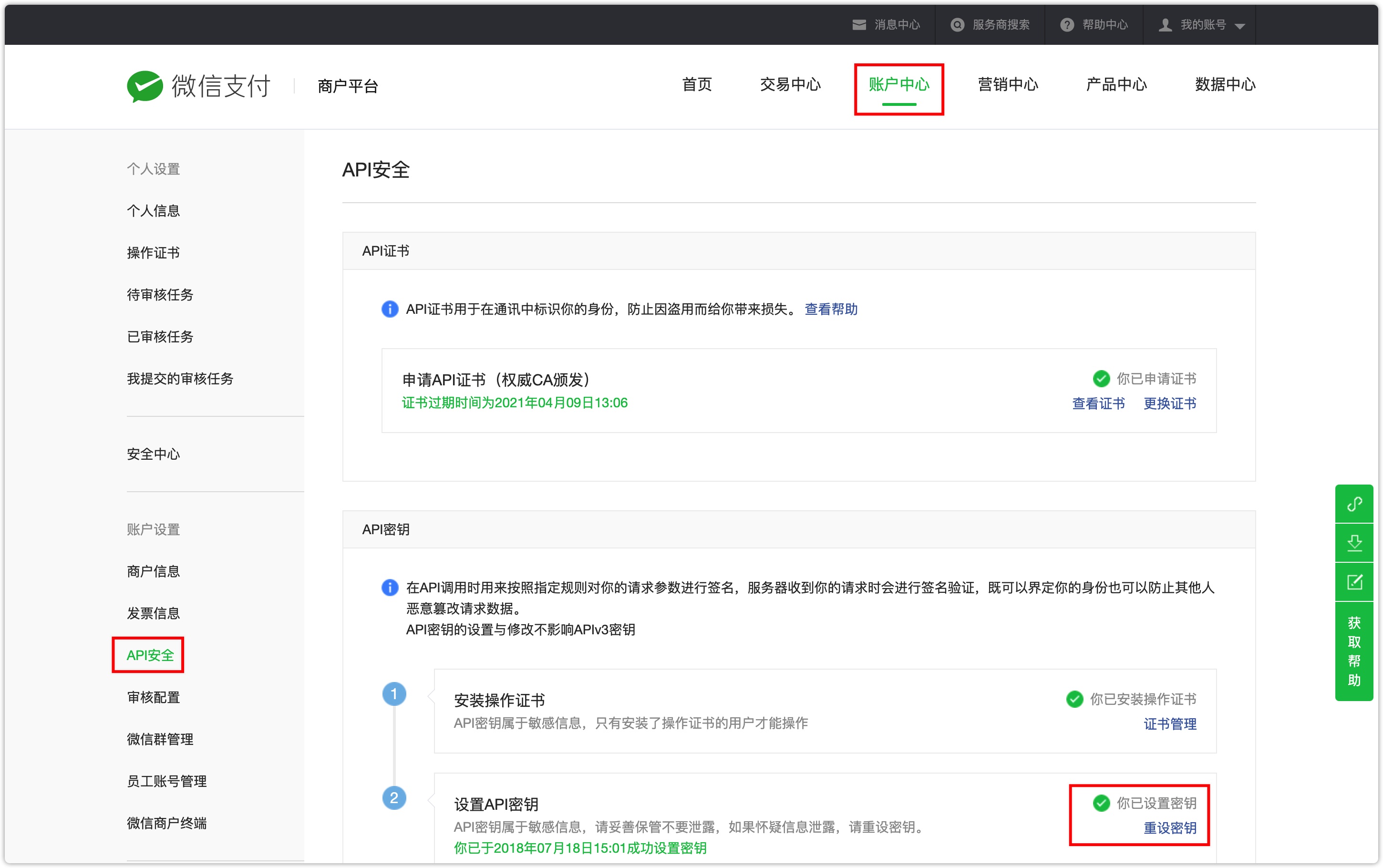Click the download icon in green side panel
This screenshot has width=1383, height=868.
tap(1354, 543)
